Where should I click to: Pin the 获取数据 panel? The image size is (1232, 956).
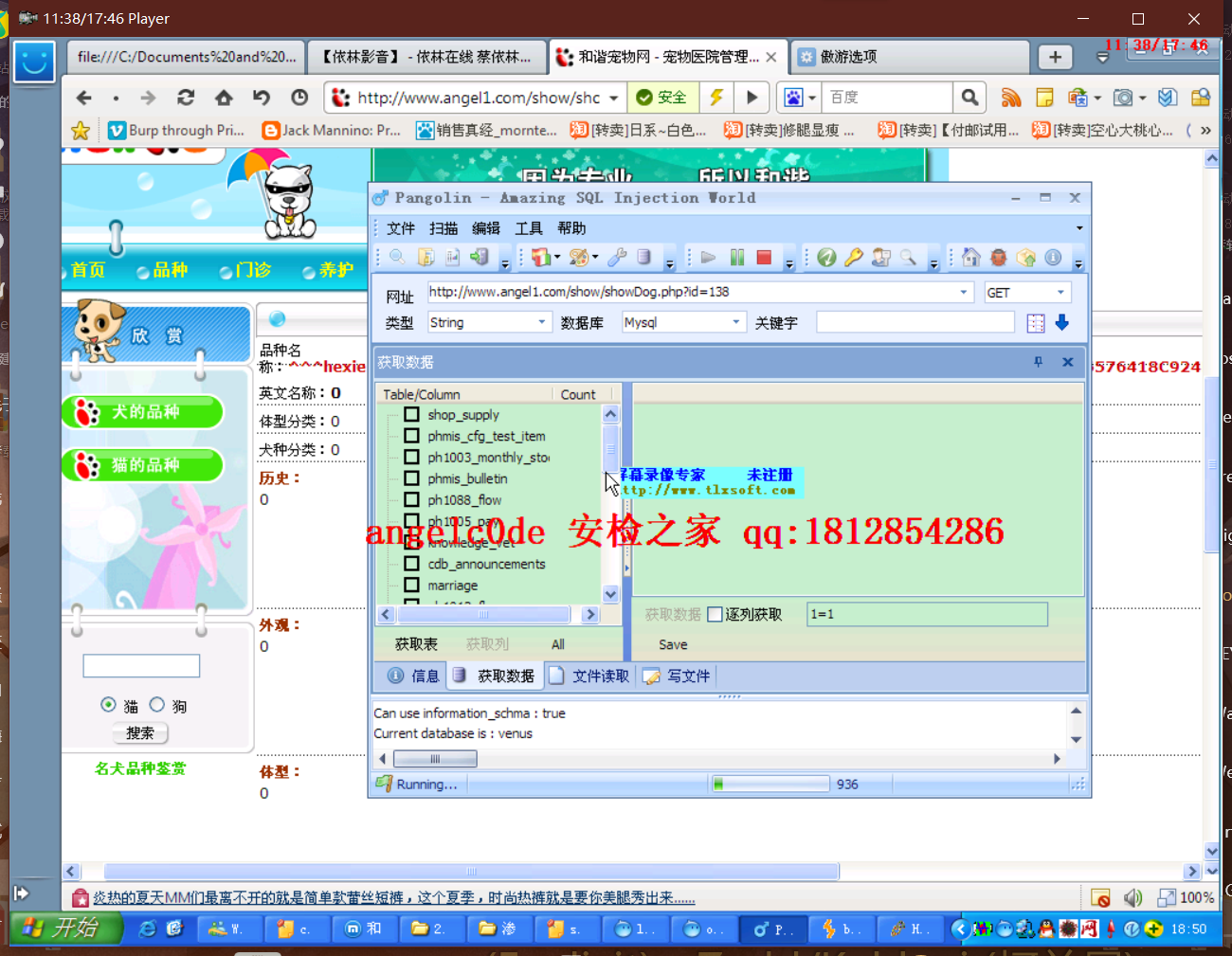point(1038,362)
